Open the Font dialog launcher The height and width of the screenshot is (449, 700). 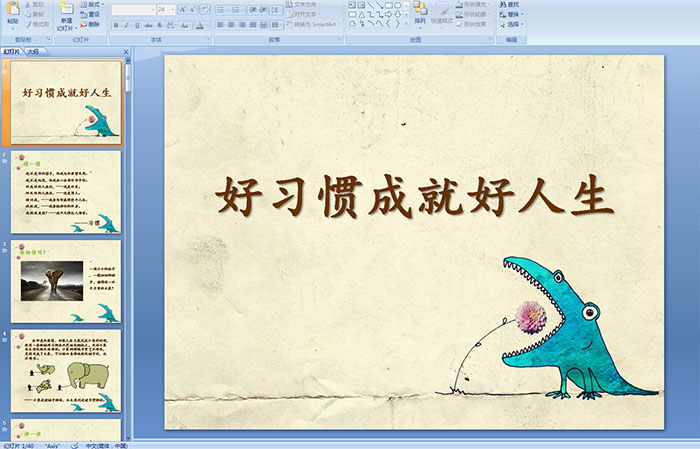208,39
